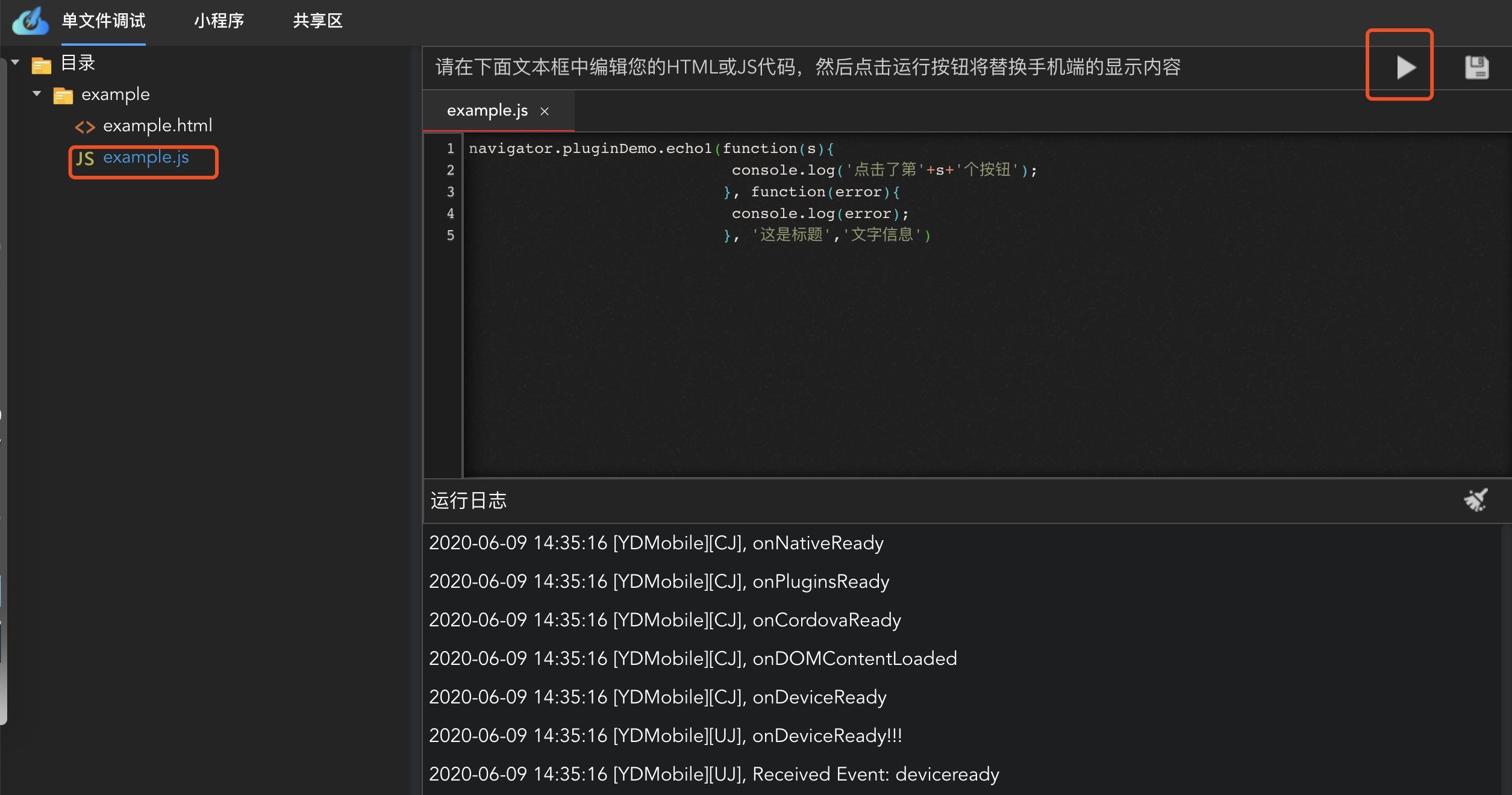Collapse the 目录 root tree node
Viewport: 1512px width, 795px height.
[x=16, y=62]
